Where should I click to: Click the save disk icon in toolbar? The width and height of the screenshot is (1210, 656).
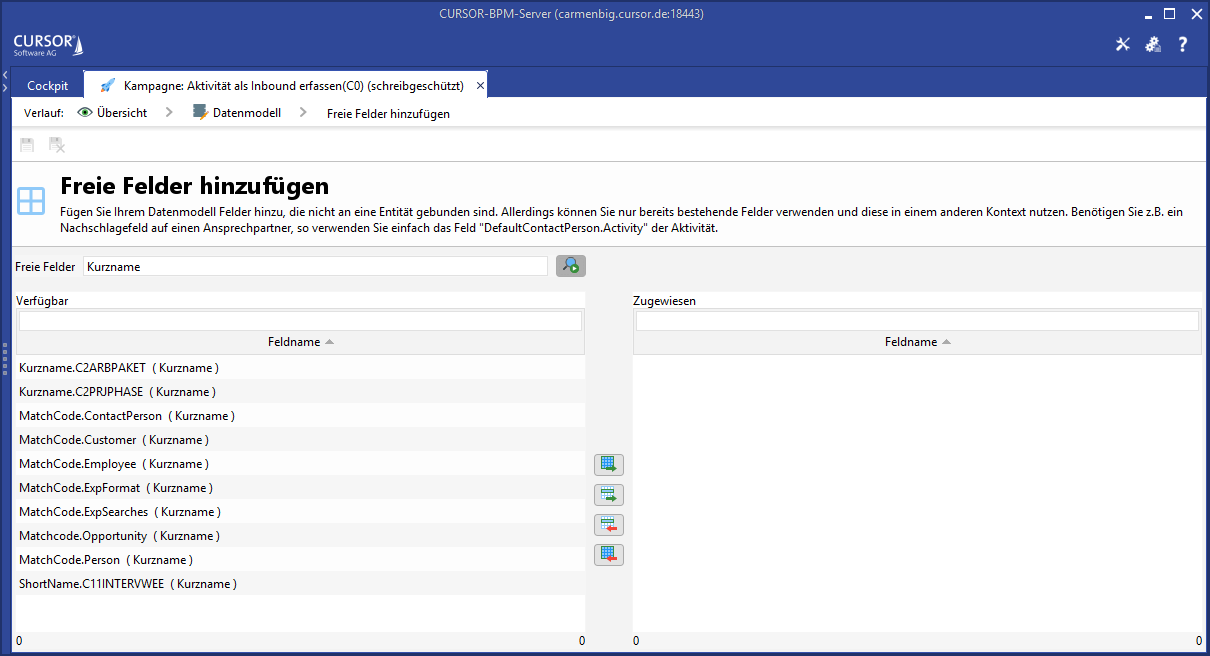point(27,145)
